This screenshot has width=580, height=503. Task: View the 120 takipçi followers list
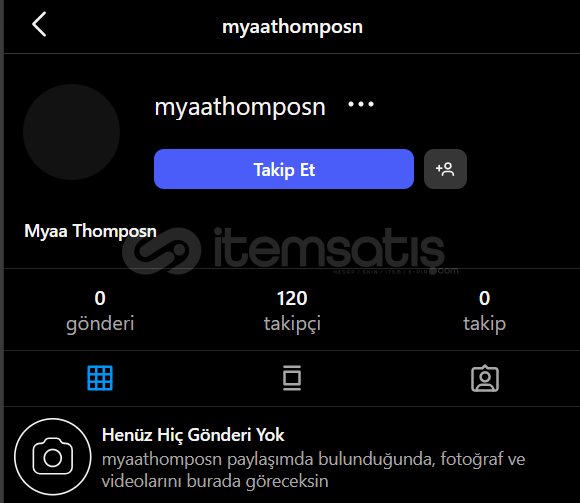[x=292, y=311]
